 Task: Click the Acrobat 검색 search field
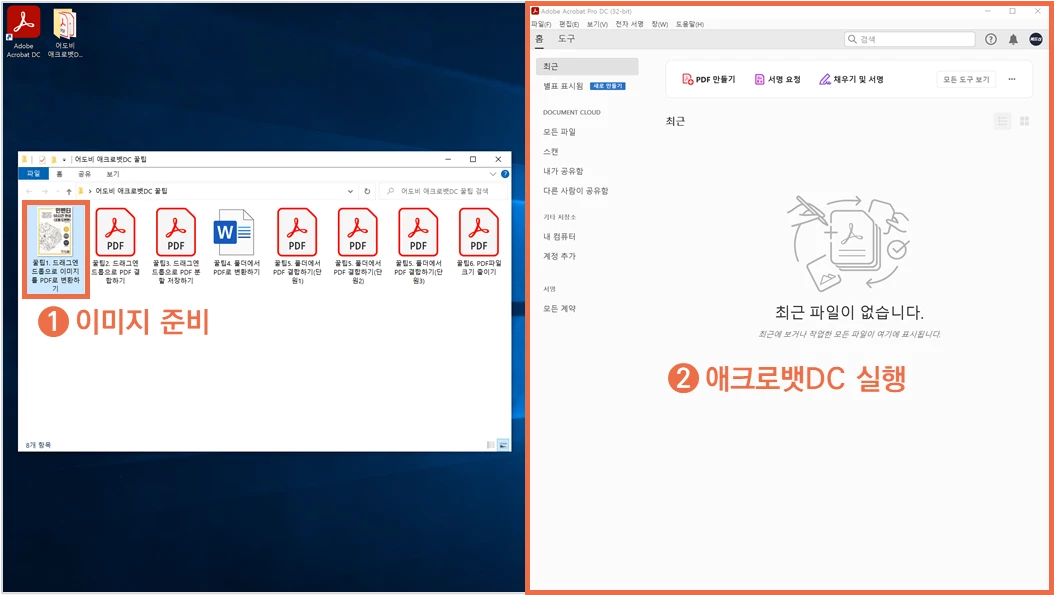coord(909,39)
